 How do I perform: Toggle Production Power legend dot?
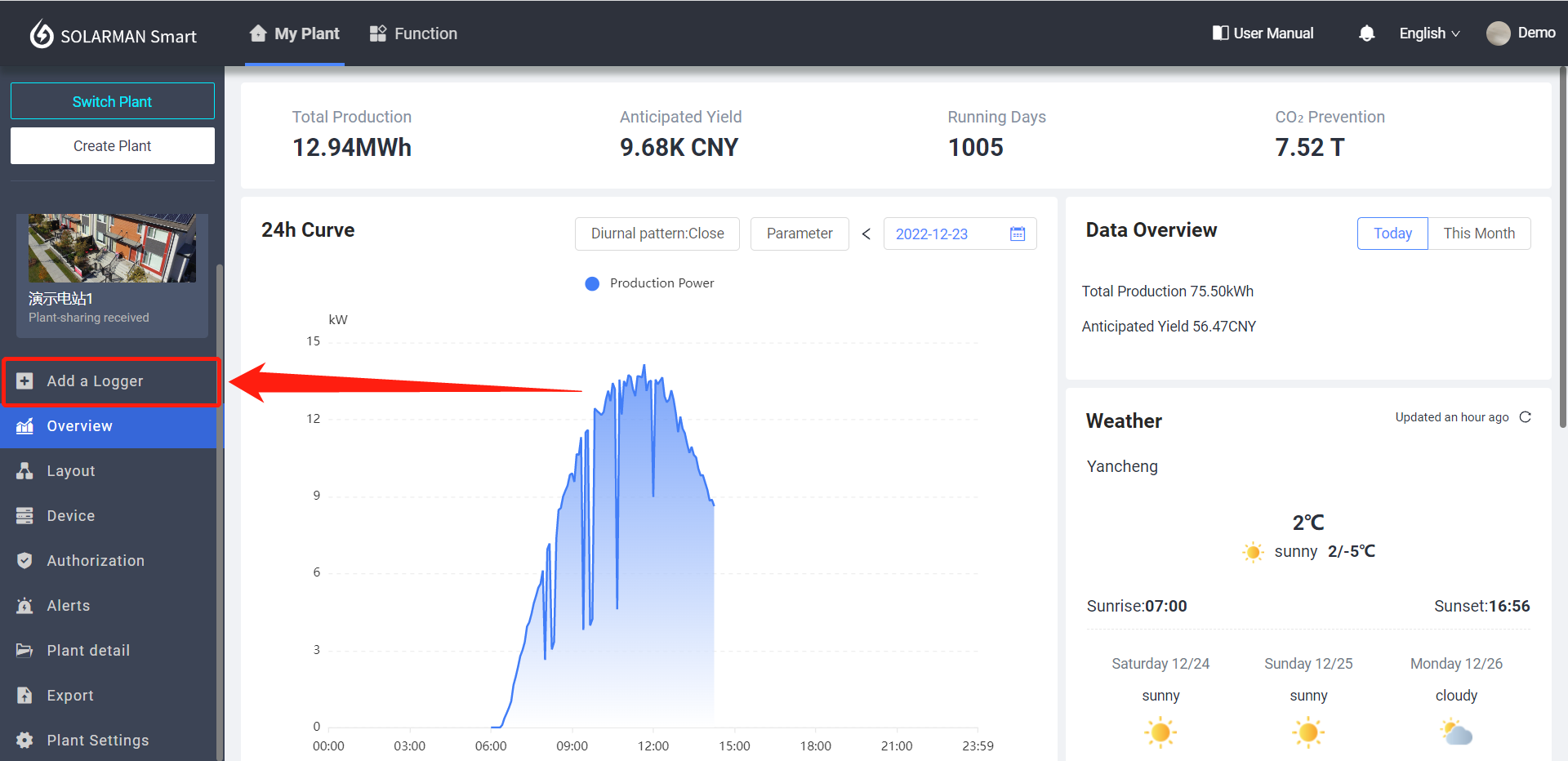click(592, 283)
